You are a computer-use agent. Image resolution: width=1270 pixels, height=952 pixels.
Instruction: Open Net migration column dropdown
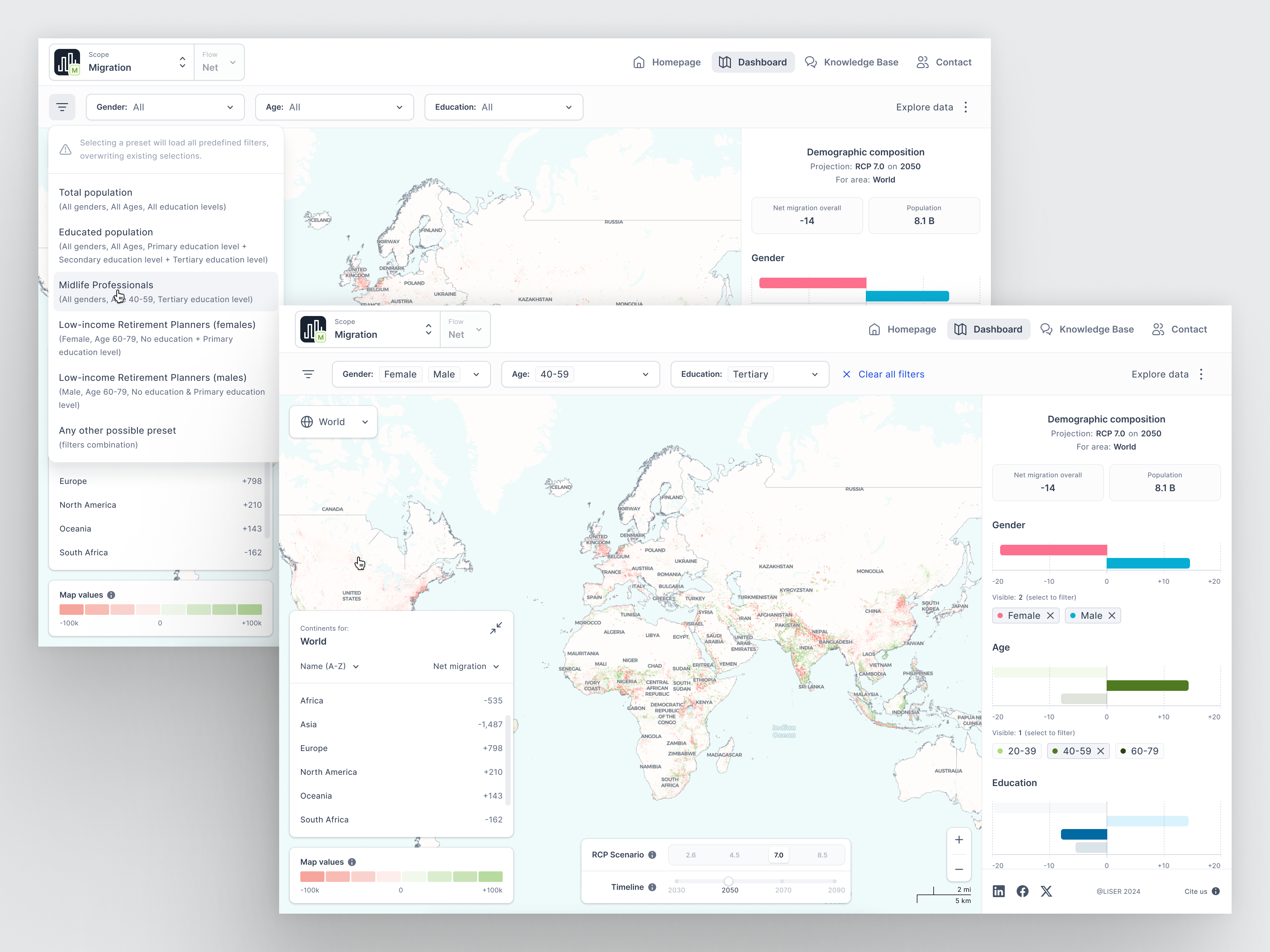pyautogui.click(x=466, y=666)
